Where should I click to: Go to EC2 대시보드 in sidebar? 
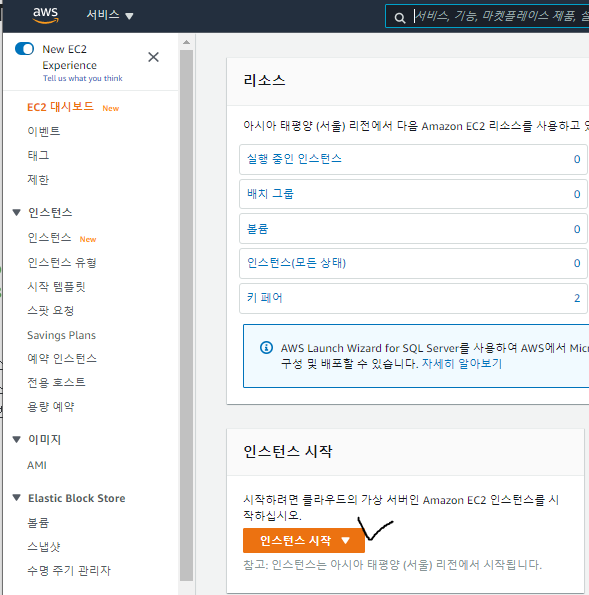(60, 107)
